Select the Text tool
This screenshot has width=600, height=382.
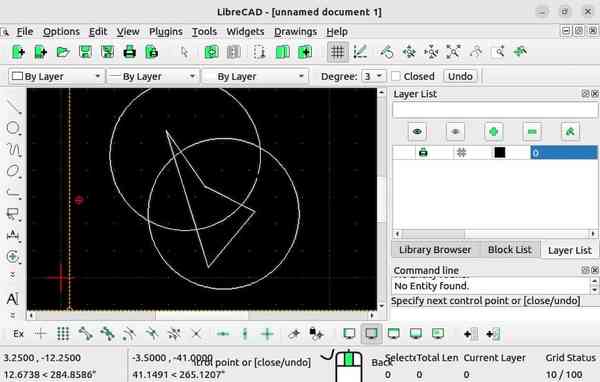(x=13, y=299)
